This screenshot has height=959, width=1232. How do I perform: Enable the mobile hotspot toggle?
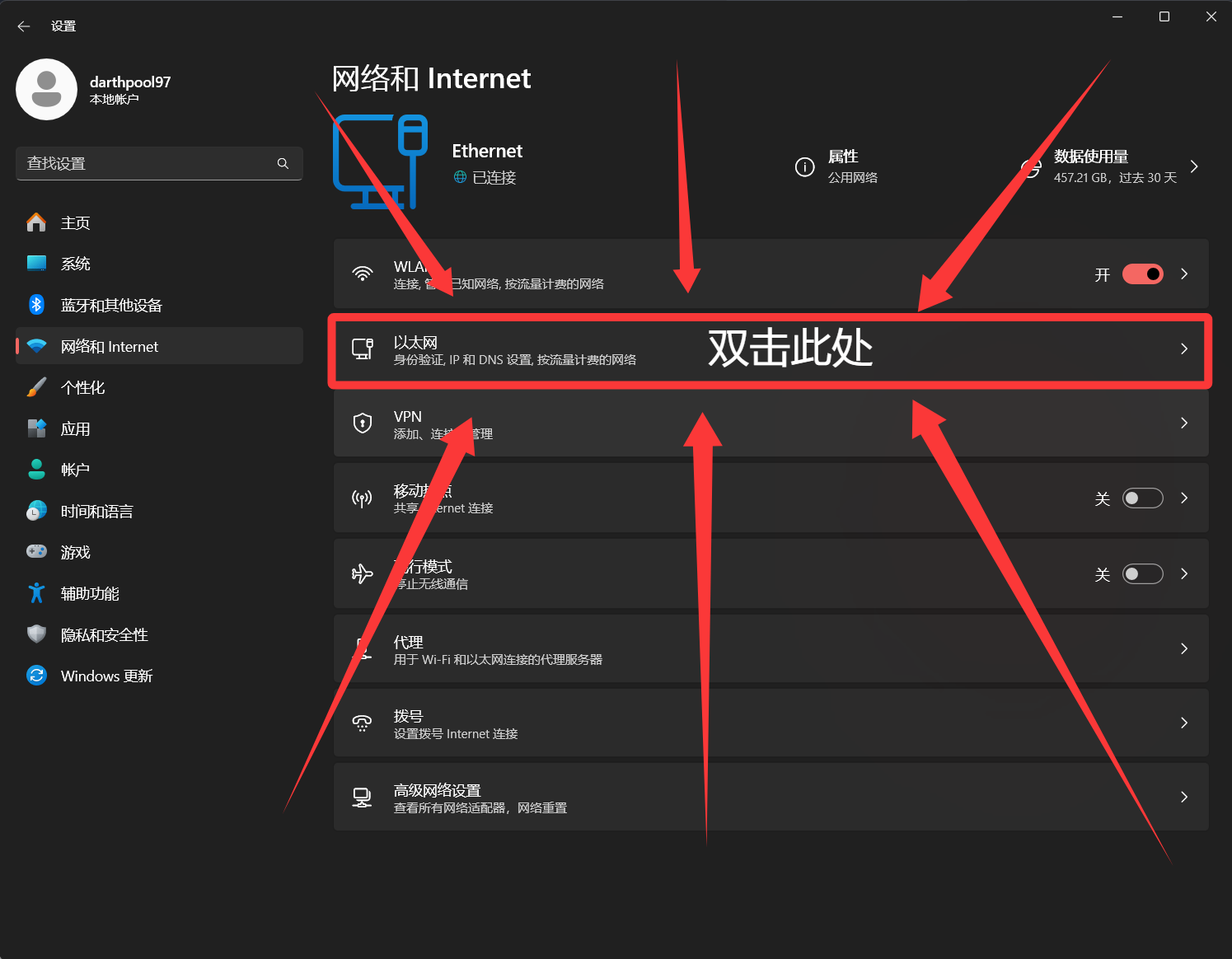[x=1142, y=498]
